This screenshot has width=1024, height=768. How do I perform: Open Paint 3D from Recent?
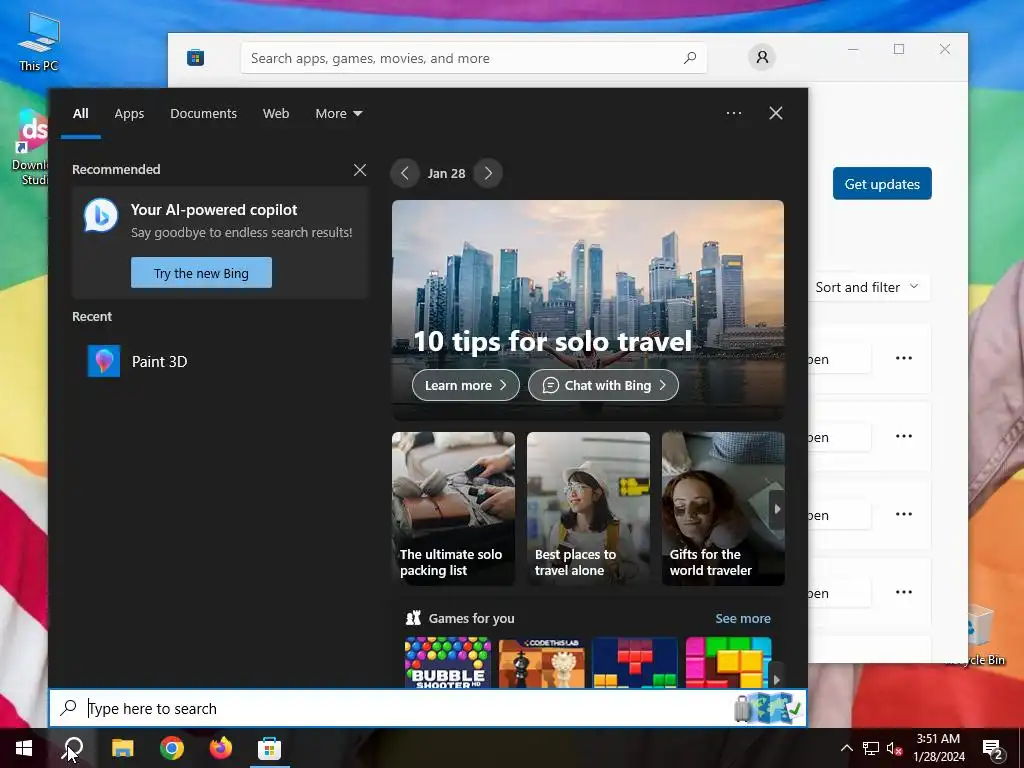[x=219, y=361]
